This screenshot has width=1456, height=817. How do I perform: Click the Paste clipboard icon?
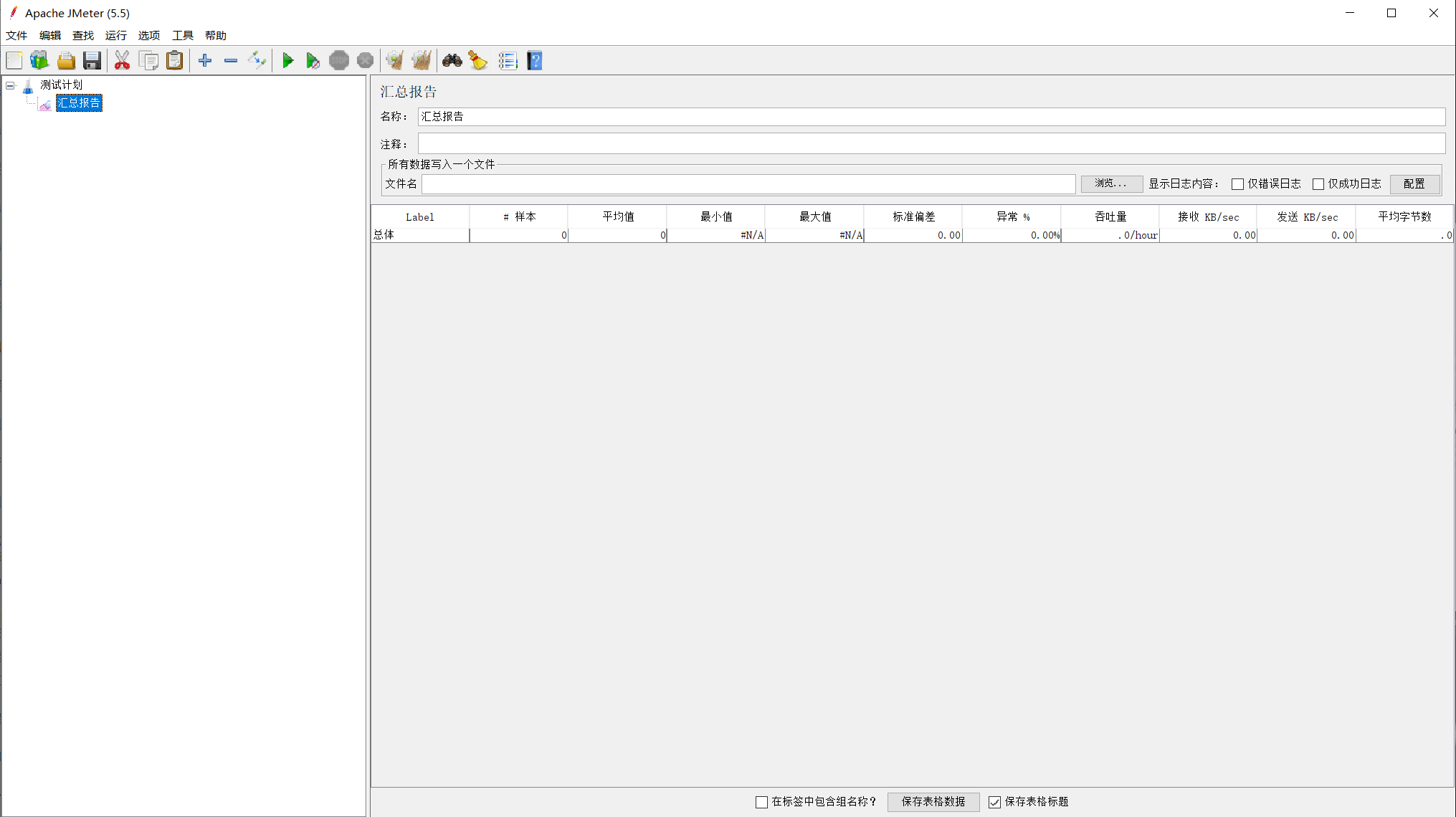coord(175,61)
